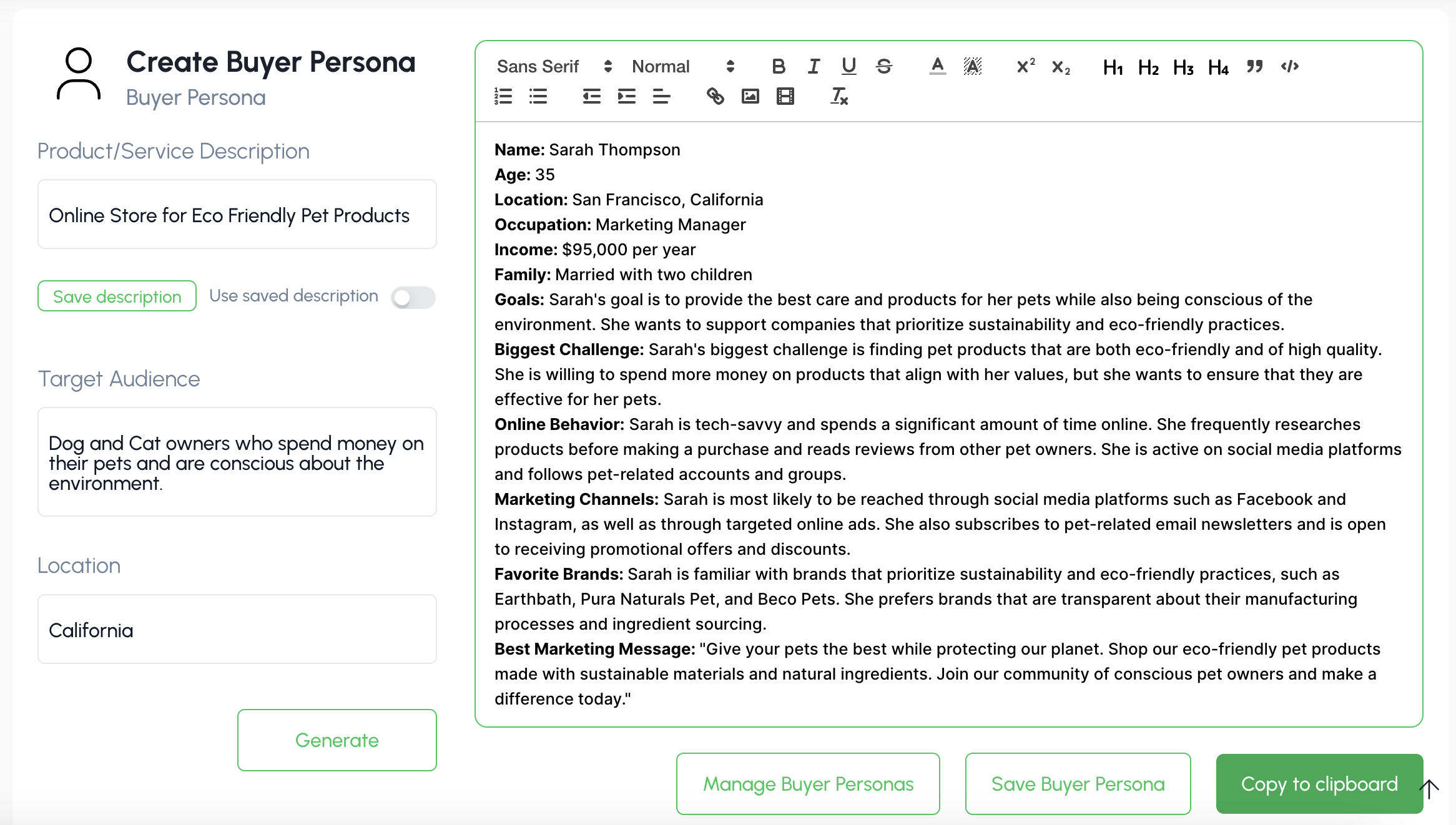Apply Heading 3 style
The image size is (1456, 825).
coord(1183,67)
